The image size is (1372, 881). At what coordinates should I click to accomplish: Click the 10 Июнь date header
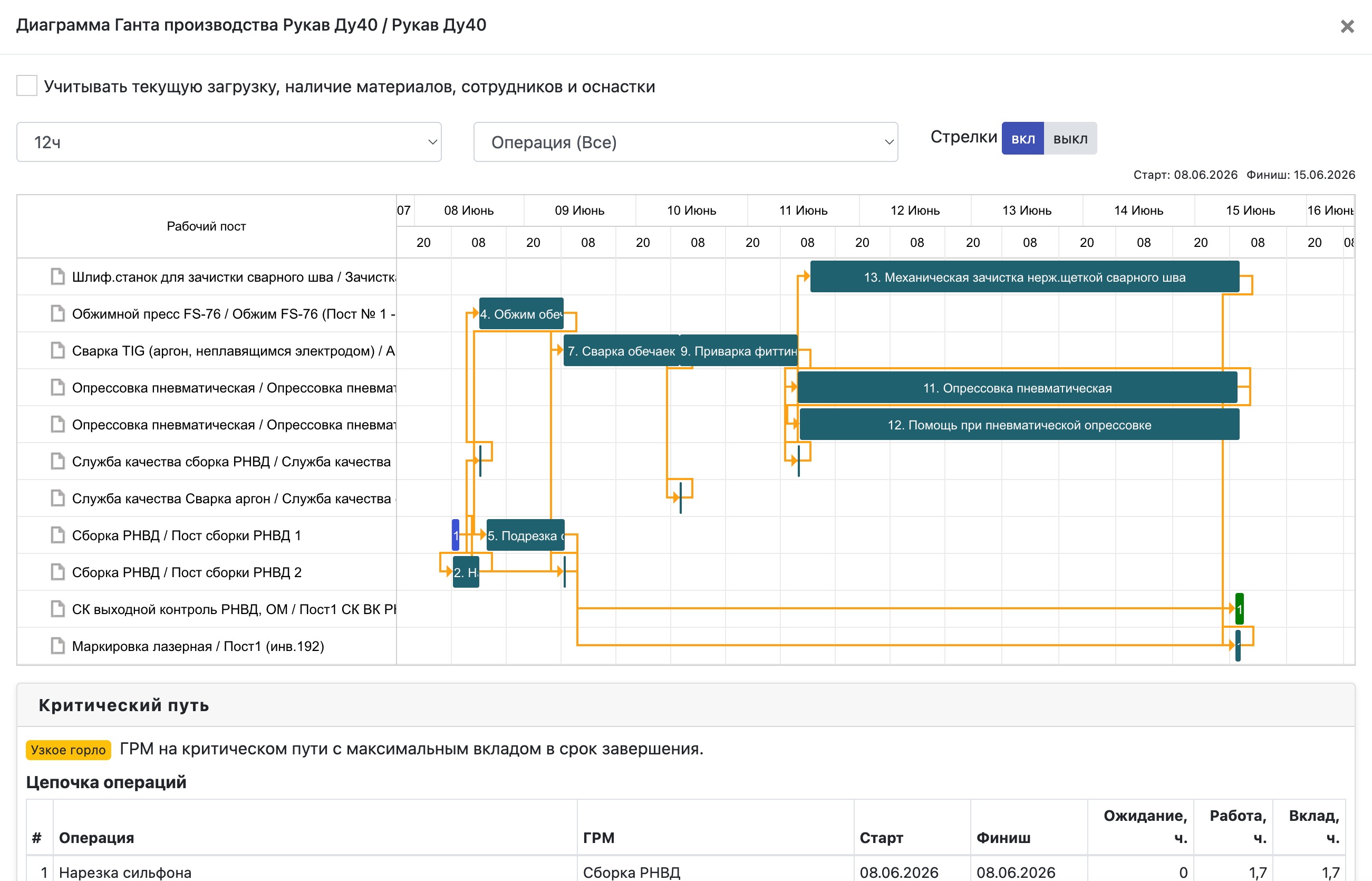pos(691,210)
